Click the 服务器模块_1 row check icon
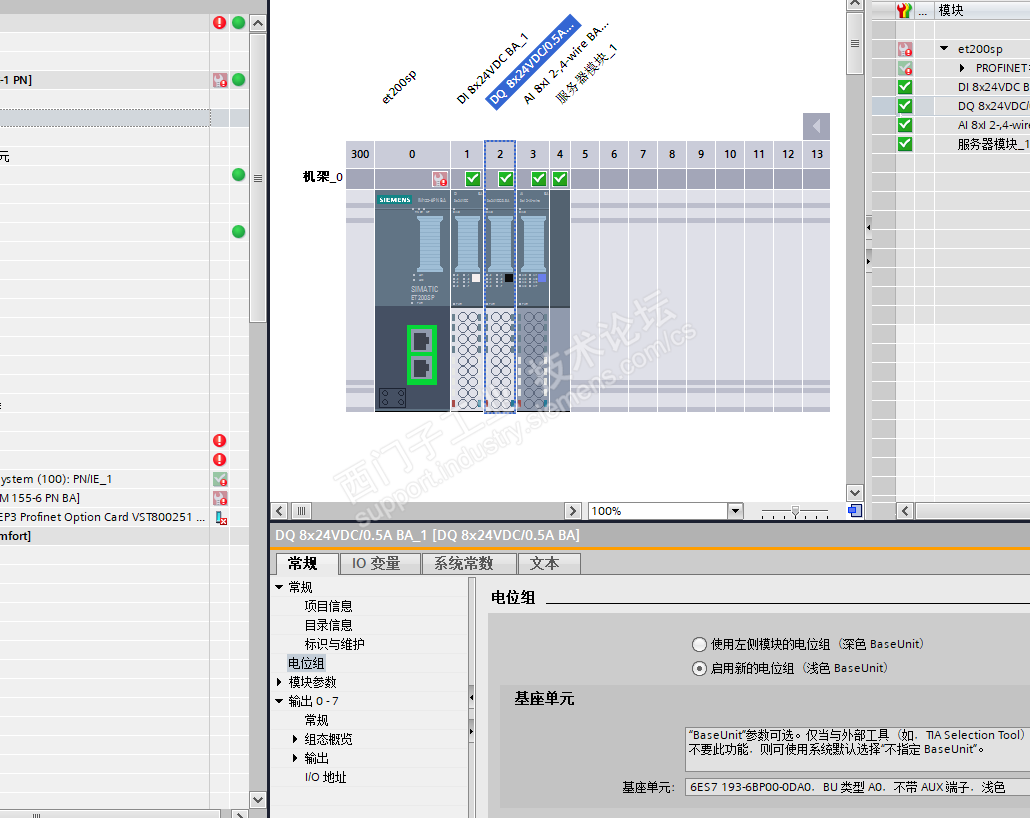1030x818 pixels. tap(905, 144)
